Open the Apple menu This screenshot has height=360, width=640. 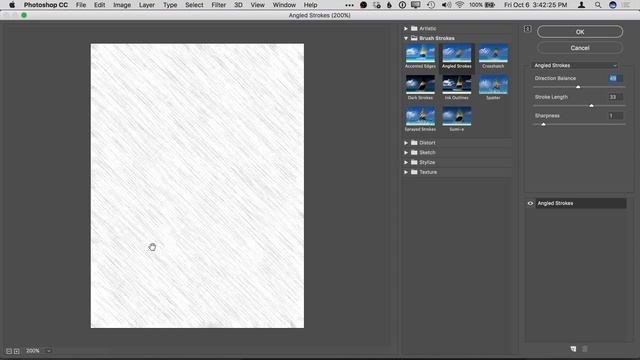point(12,5)
